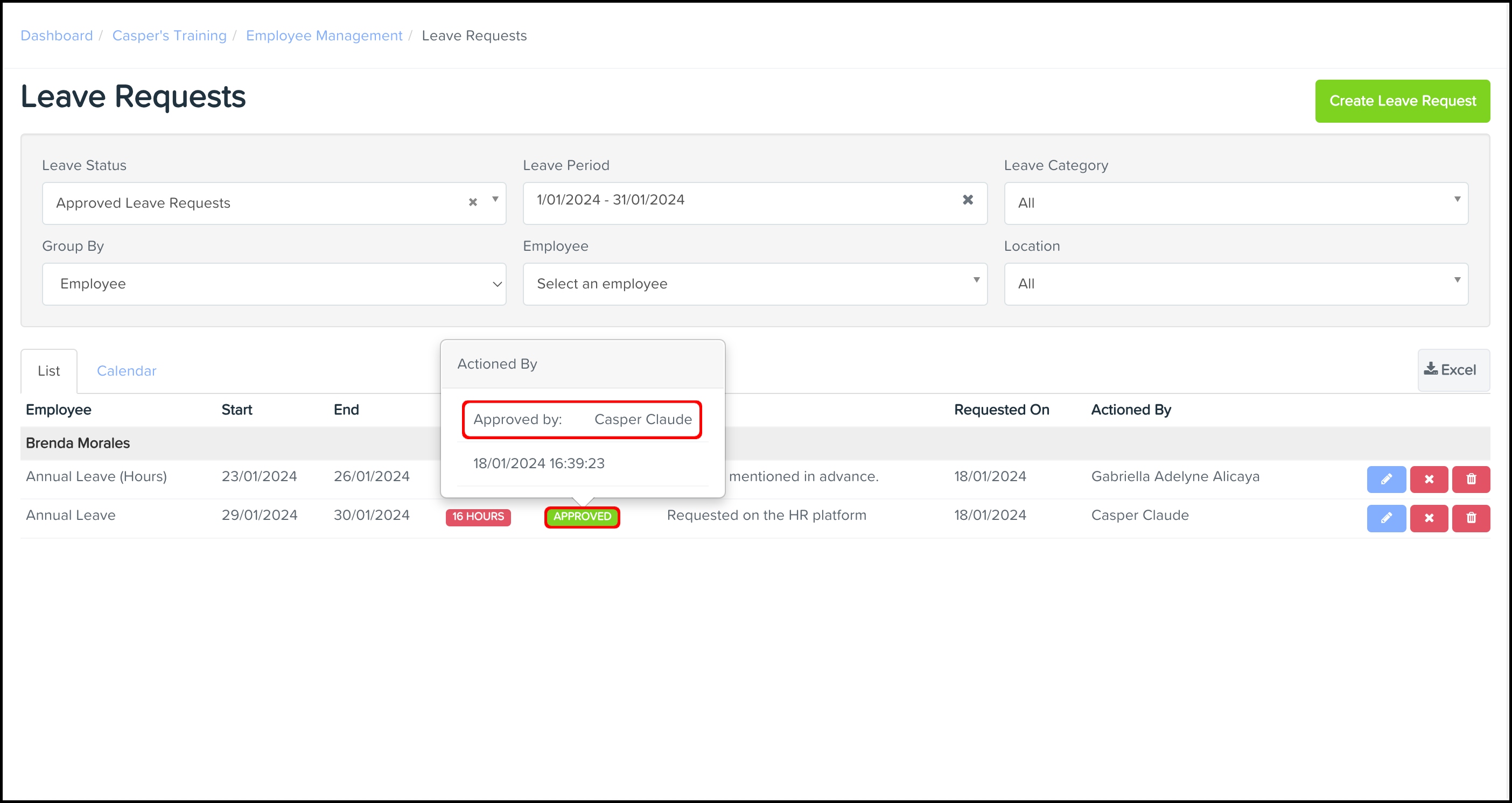Click red X icon on Annual Leave (Hours) row
Screen dimensions: 1512x803
coord(1429,479)
